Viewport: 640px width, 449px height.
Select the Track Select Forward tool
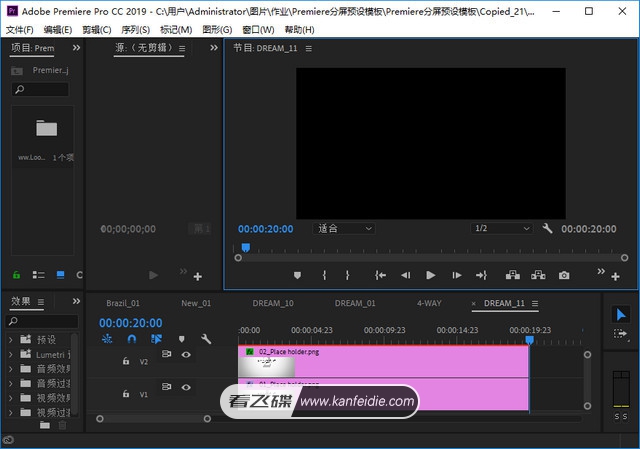(620, 334)
